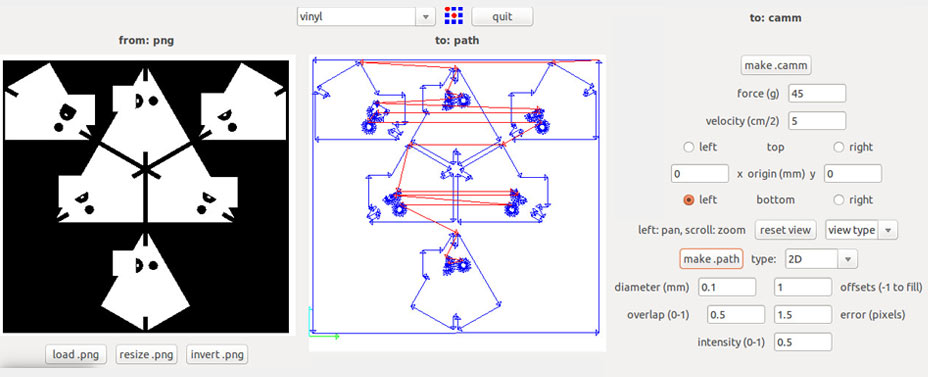This screenshot has height=377, width=928.
Task: Click the reset view button
Action: (x=786, y=230)
